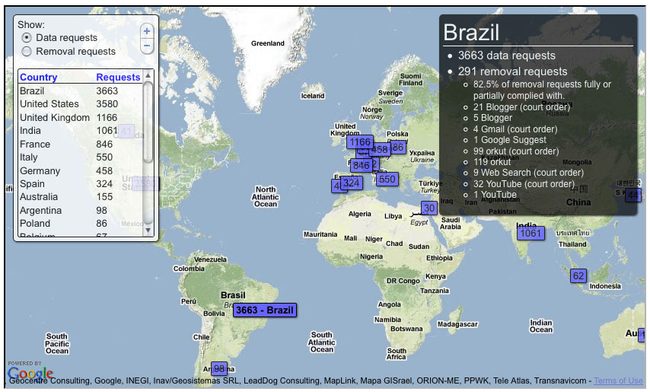Select the Removal requests radio button
The width and height of the screenshot is (650, 392).
(27, 52)
